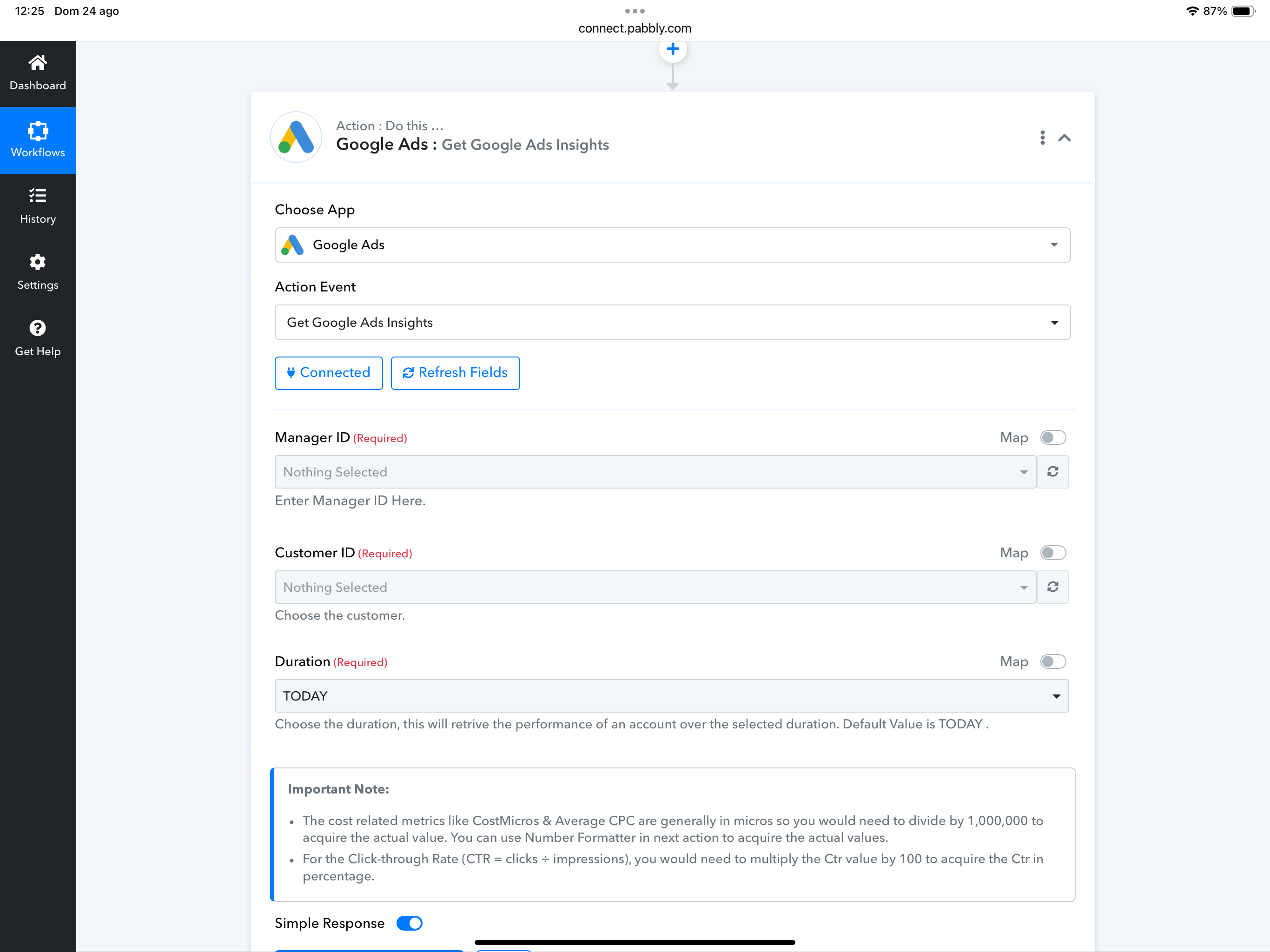Refresh the Customer ID options
This screenshot has height=952, width=1270.
[1052, 587]
